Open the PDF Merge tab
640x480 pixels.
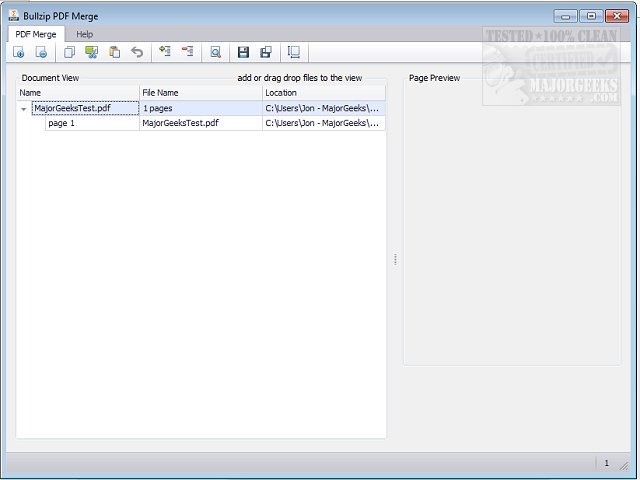tap(36, 34)
